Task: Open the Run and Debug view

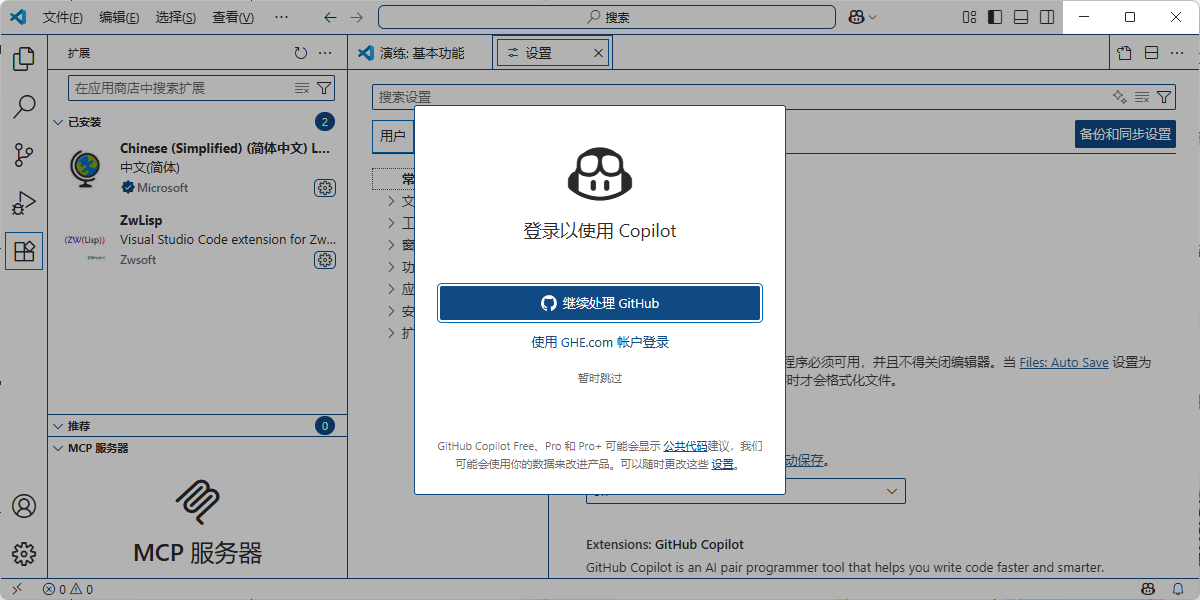Action: pos(24,203)
